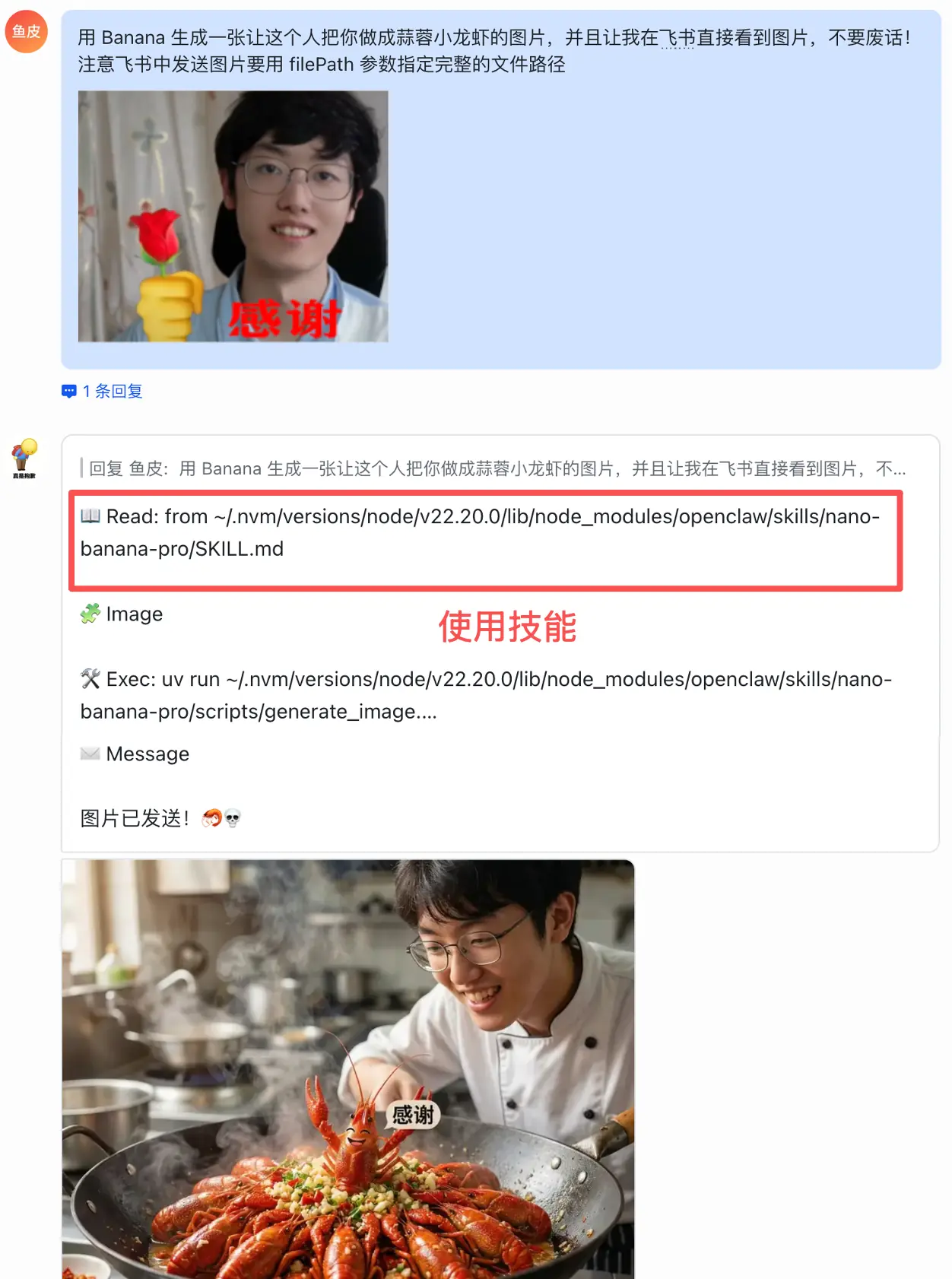The width and height of the screenshot is (952, 1279).
Task: Click the tools icon before Exec
Action: (x=90, y=679)
